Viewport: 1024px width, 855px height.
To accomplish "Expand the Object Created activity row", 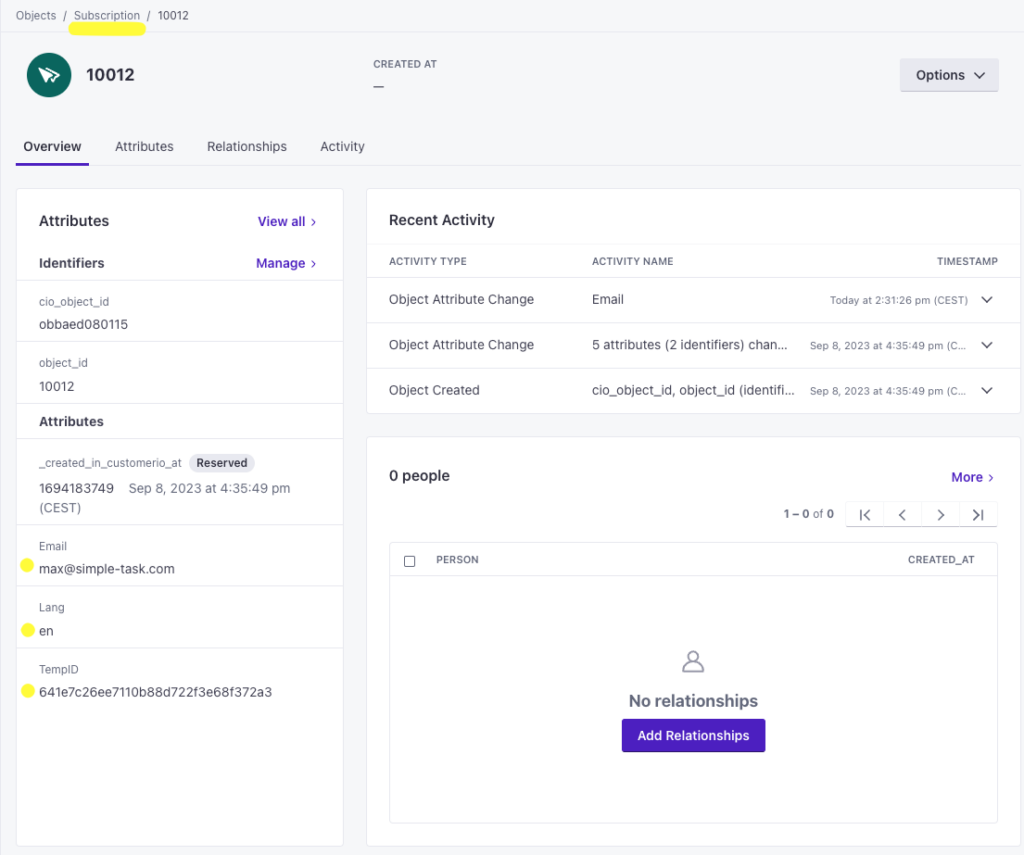I will coord(987,391).
